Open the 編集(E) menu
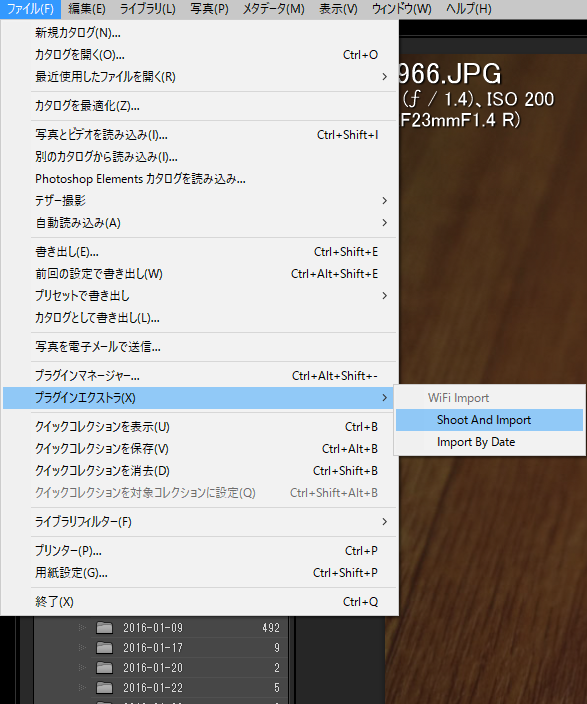 coord(87,9)
